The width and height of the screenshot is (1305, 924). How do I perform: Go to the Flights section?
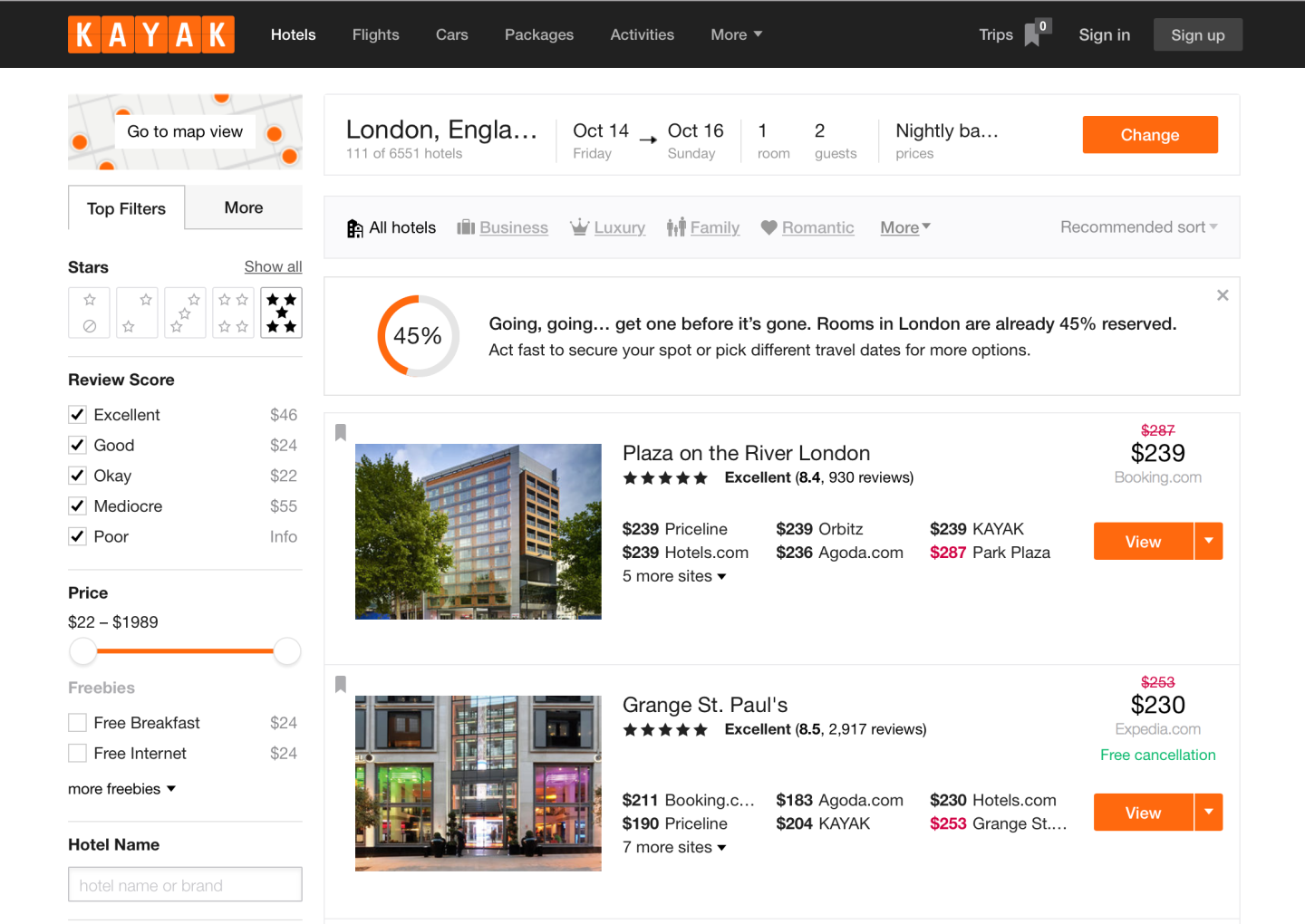click(375, 34)
